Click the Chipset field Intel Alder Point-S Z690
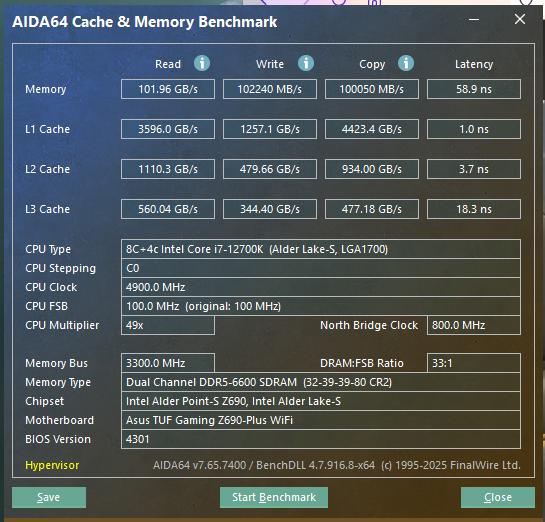The height and width of the screenshot is (522, 545). click(321, 401)
